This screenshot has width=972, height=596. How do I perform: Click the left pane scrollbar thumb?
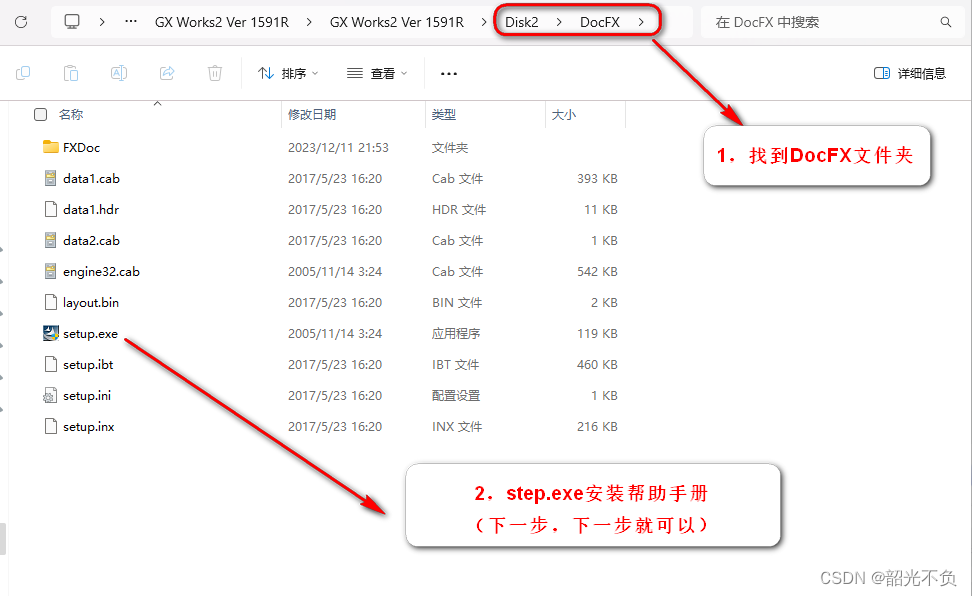(x=2, y=538)
